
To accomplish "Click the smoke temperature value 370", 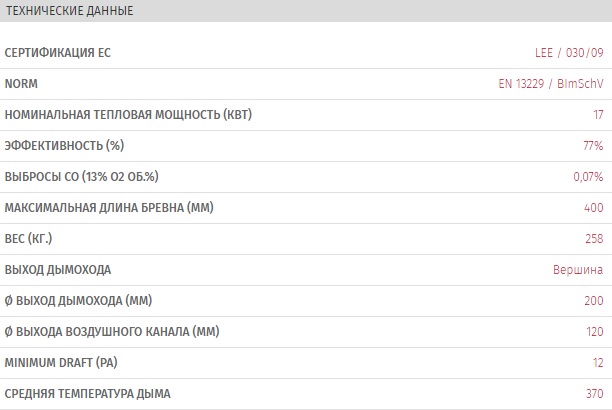I will coord(594,394).
